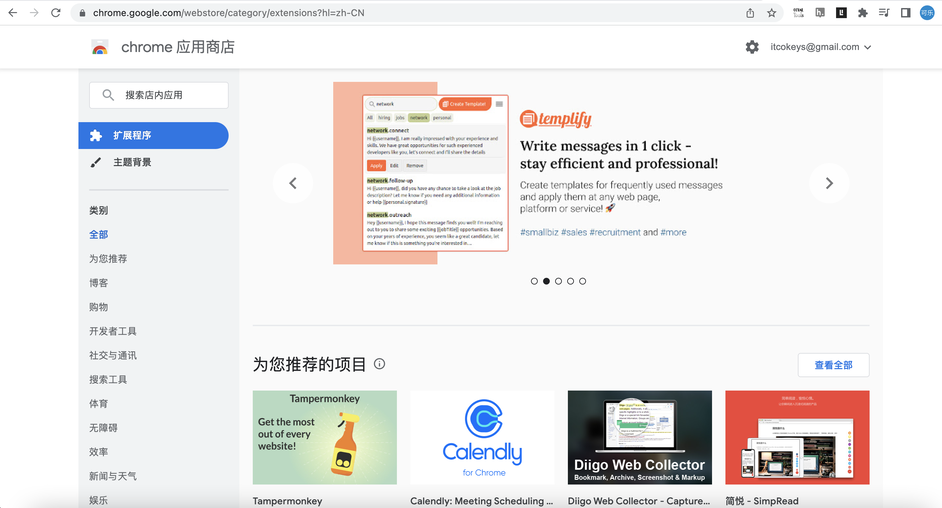
Task: Click the search magnifier icon in the store
Action: point(108,95)
